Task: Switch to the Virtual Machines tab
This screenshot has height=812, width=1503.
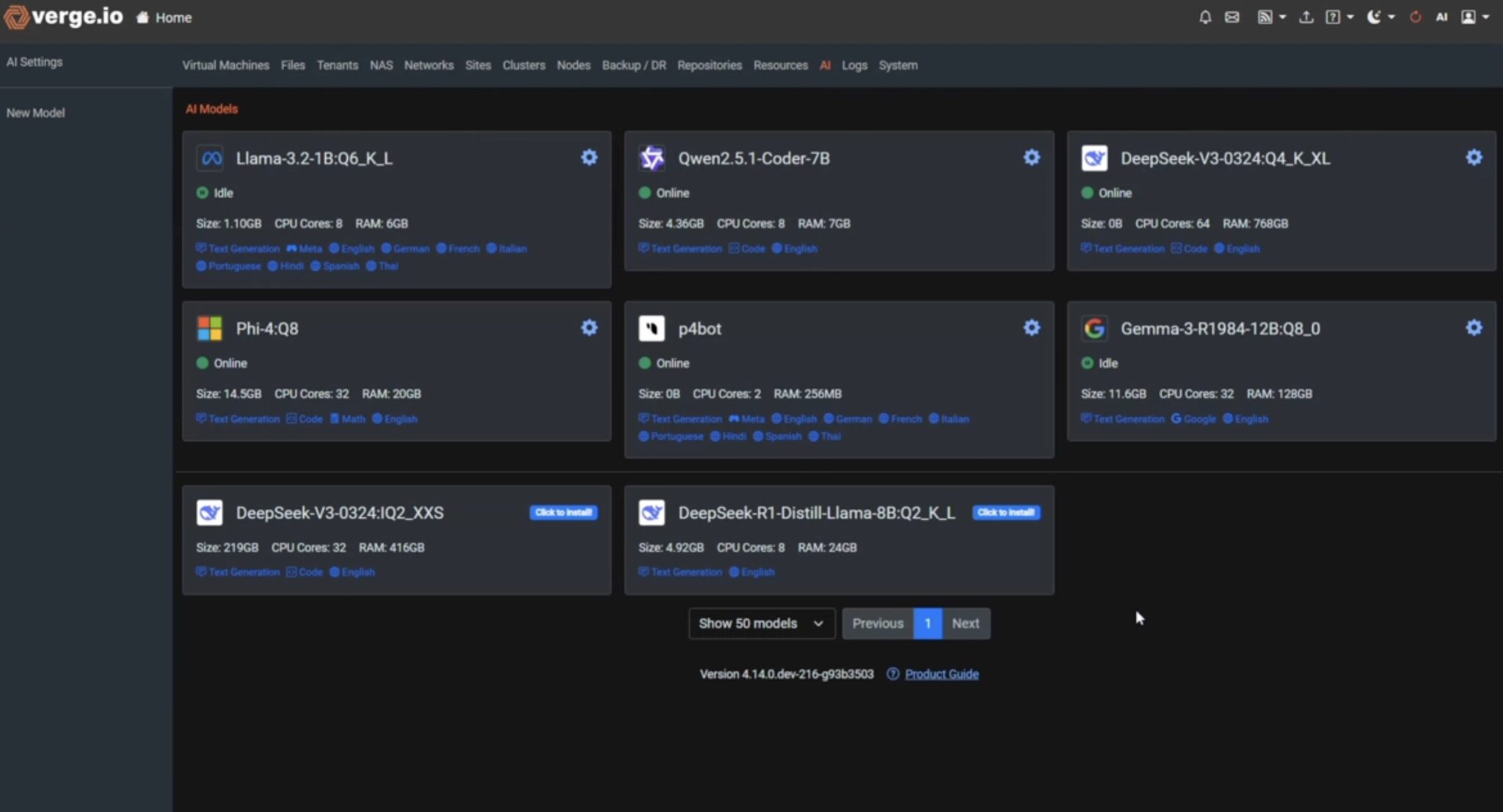Action: (x=225, y=65)
